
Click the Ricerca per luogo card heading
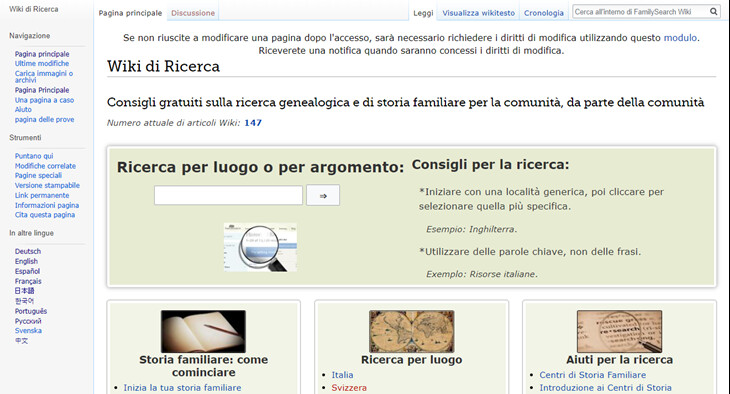click(412, 360)
